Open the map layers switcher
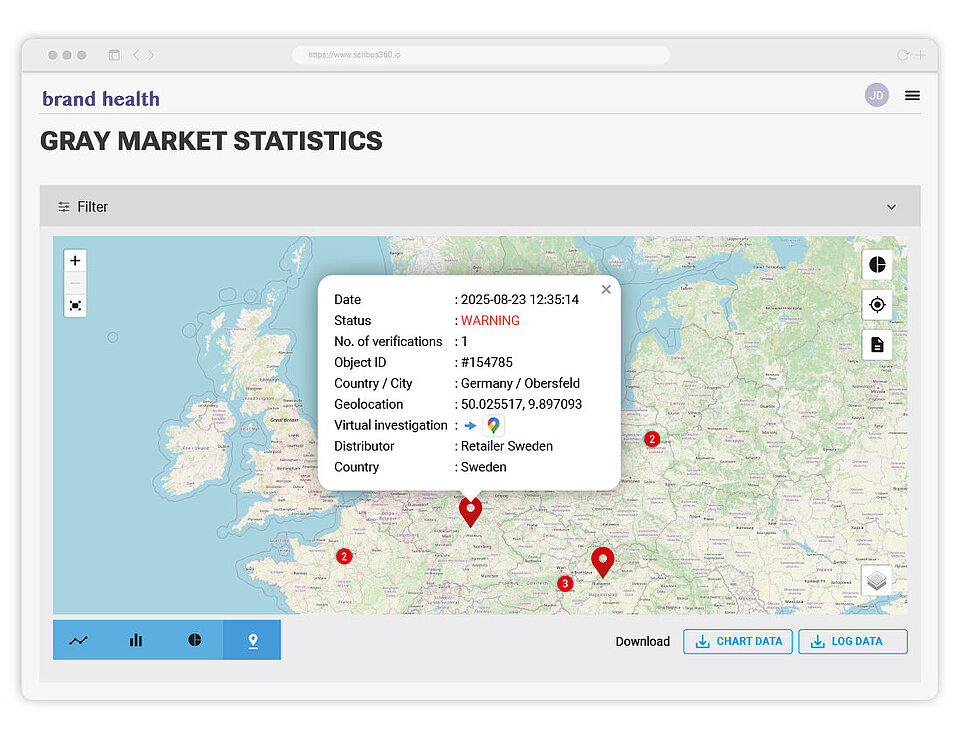 876,580
